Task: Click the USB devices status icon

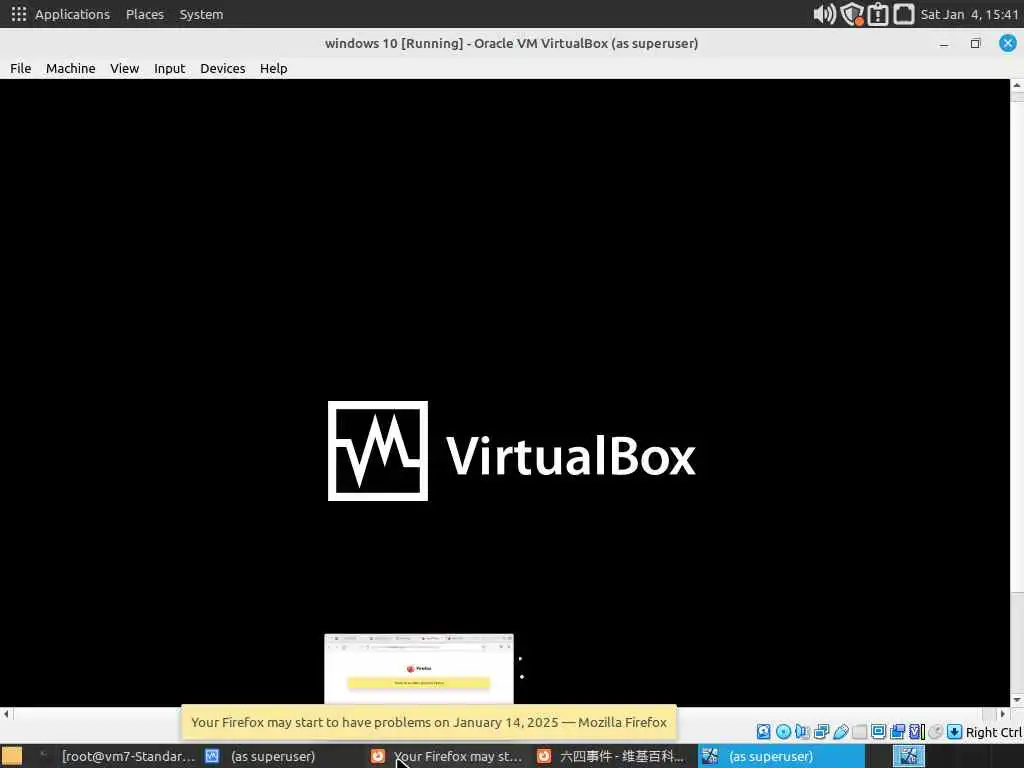Action: click(x=840, y=731)
